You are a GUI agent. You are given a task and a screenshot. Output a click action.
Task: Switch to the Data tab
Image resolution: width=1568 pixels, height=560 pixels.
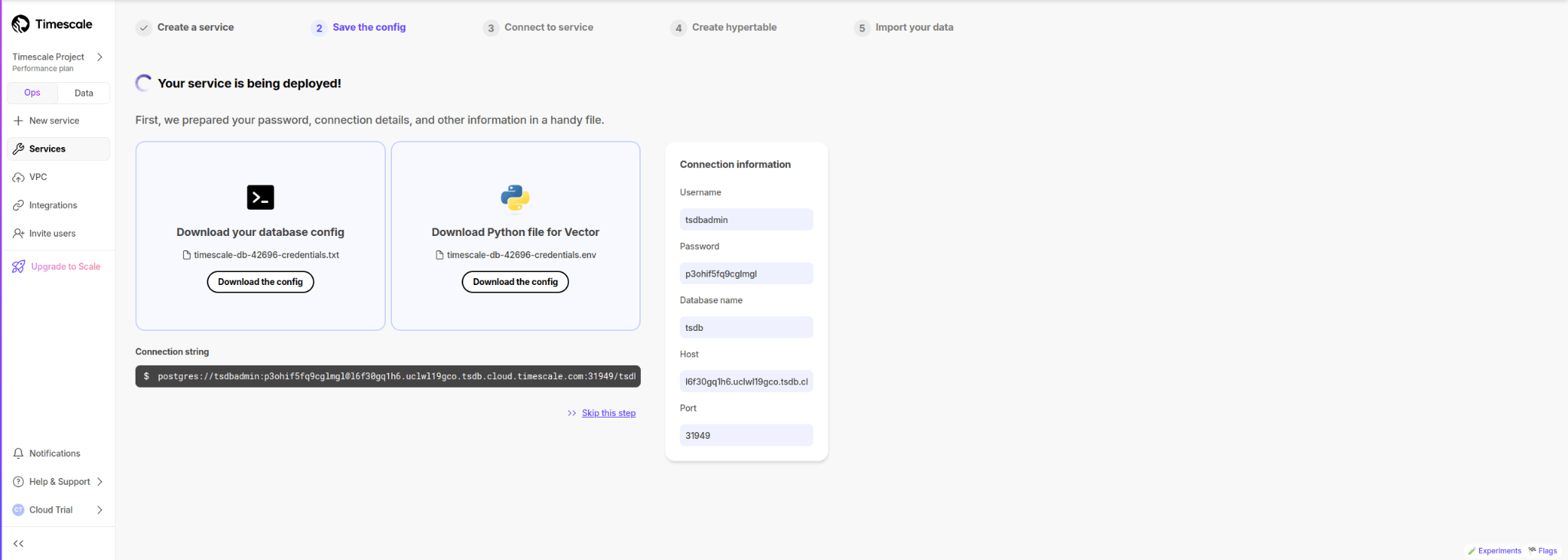tap(83, 93)
